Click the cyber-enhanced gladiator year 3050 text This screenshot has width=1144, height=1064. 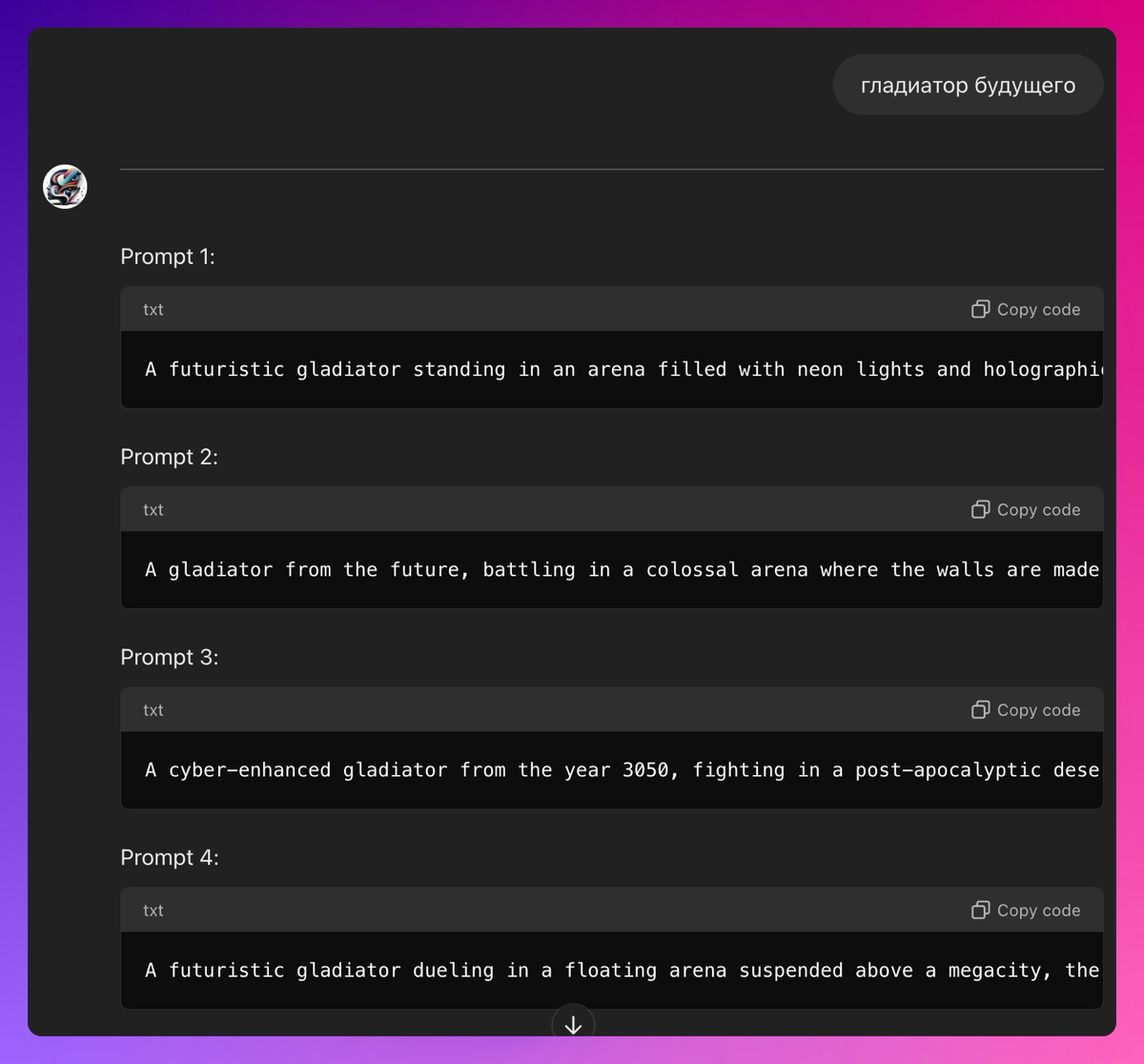(x=620, y=770)
